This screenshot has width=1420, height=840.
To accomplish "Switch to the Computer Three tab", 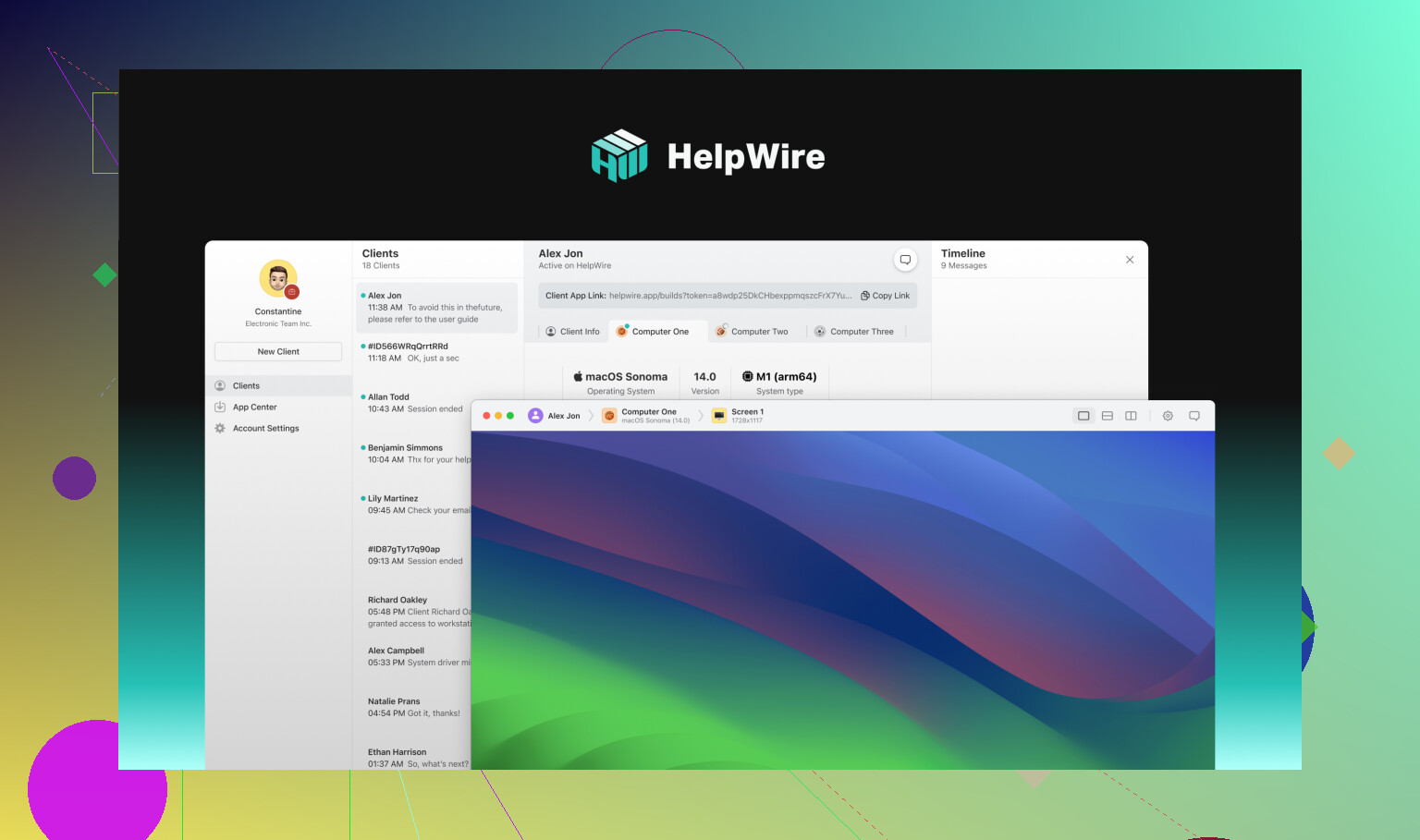I will click(x=853, y=332).
